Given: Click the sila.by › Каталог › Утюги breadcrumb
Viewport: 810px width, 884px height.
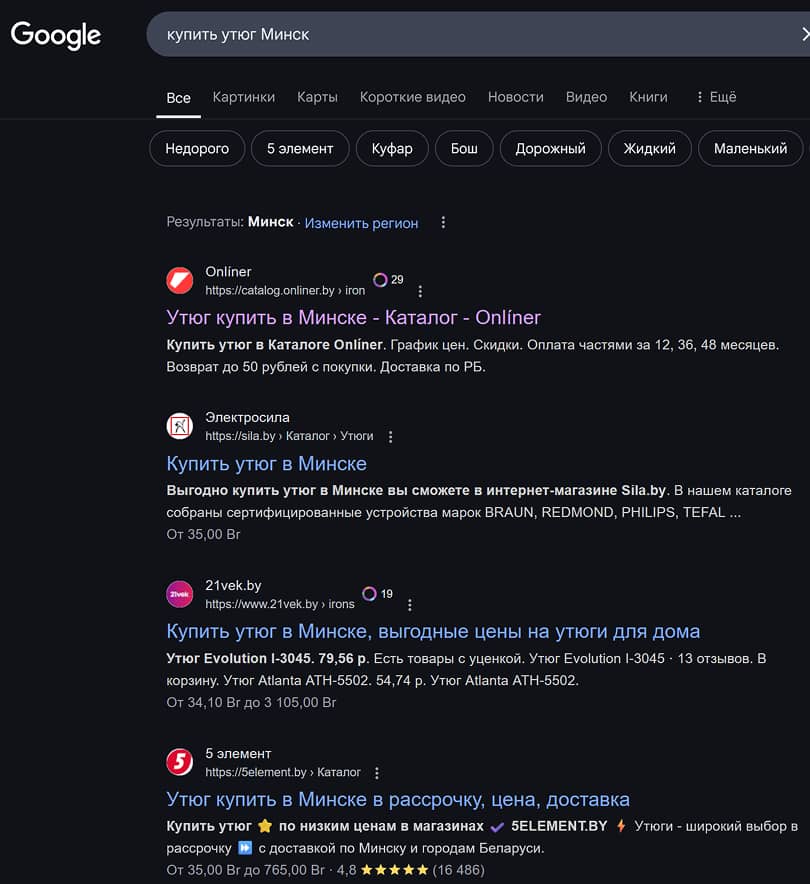Looking at the screenshot, I should [289, 436].
